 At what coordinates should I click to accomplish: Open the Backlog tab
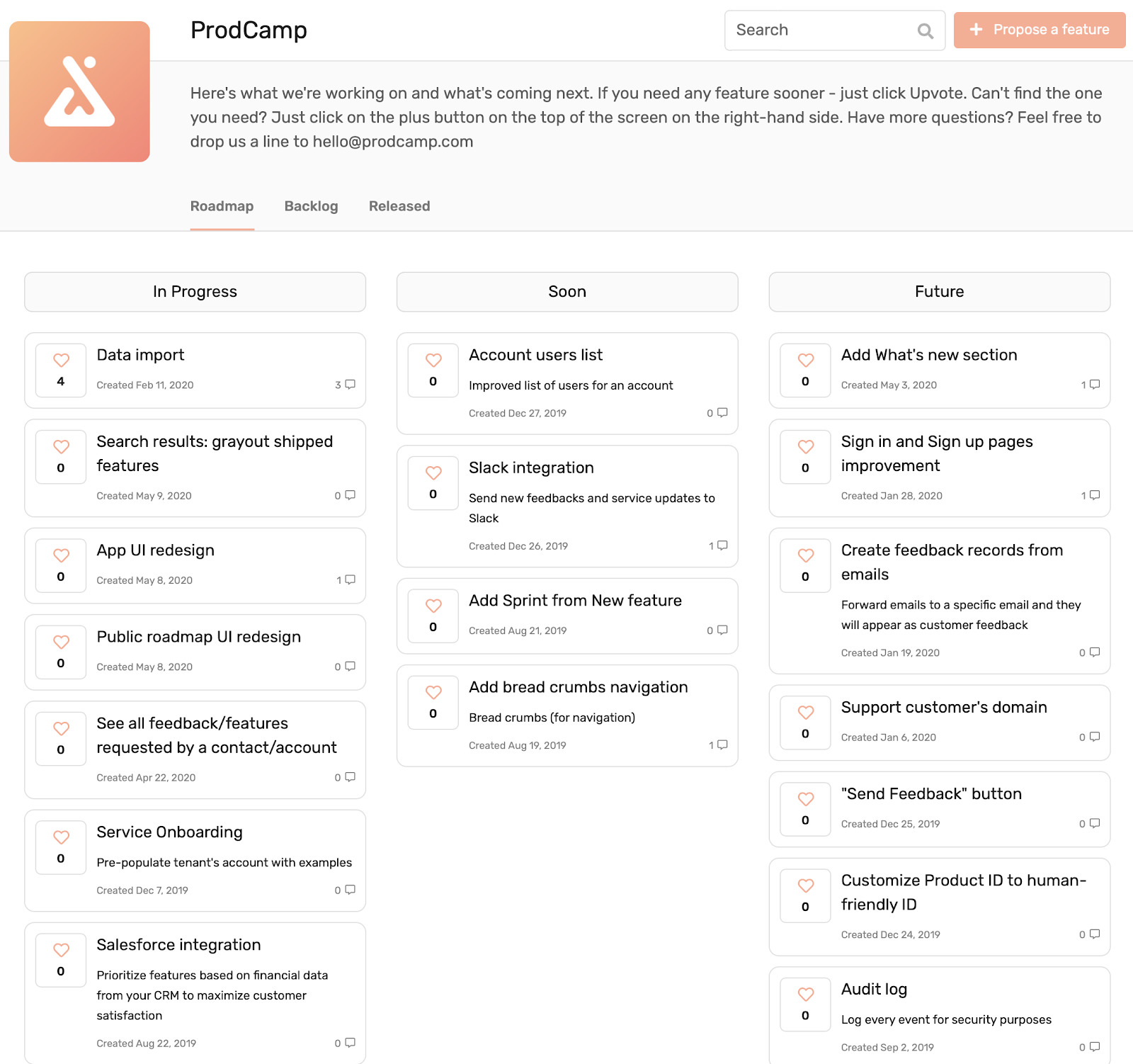tap(311, 206)
